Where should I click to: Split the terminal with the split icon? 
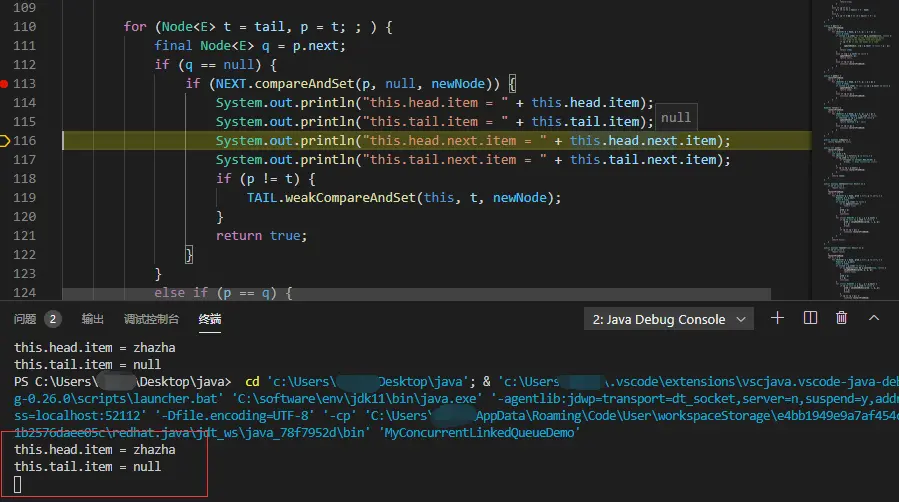click(x=810, y=318)
